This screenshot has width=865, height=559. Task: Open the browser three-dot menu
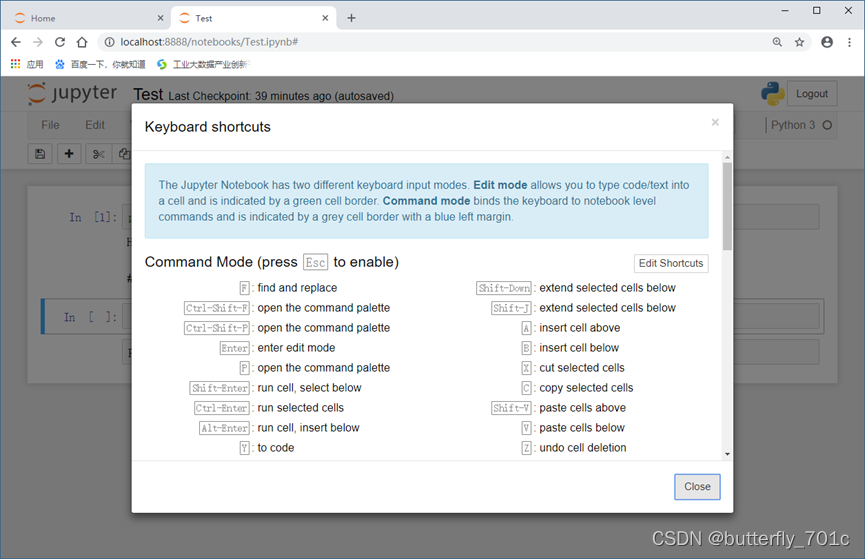coord(849,42)
